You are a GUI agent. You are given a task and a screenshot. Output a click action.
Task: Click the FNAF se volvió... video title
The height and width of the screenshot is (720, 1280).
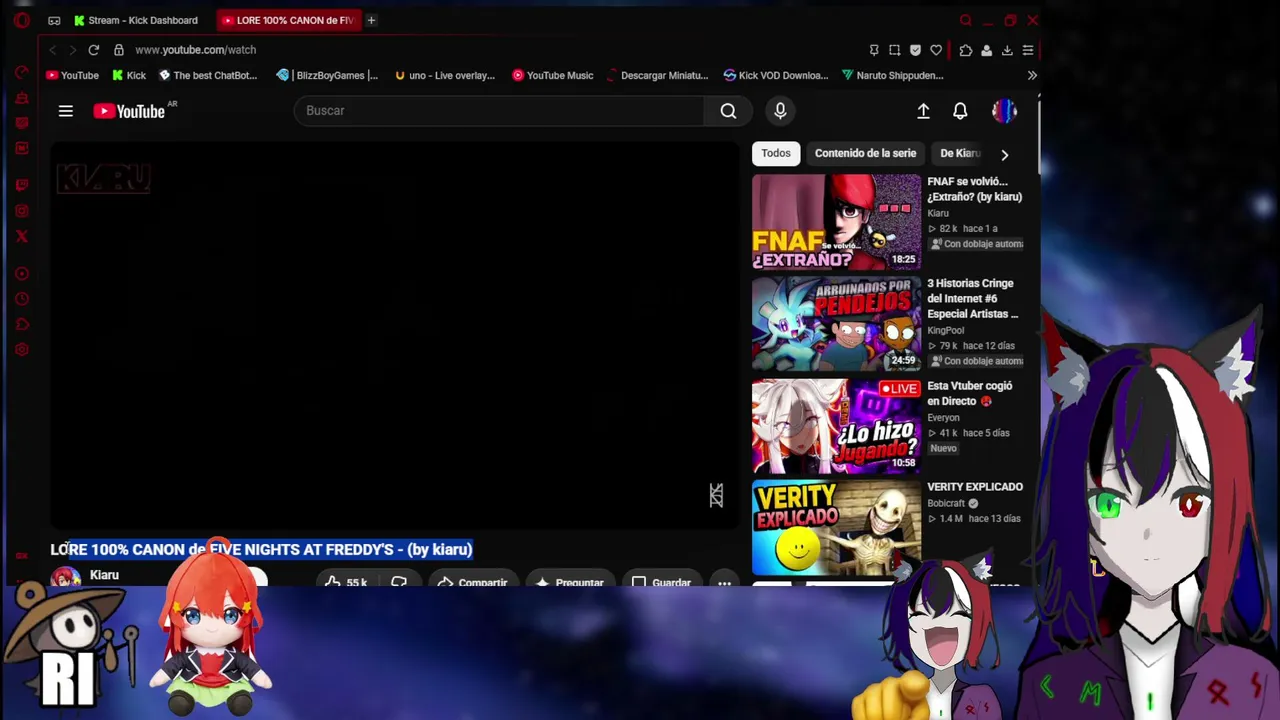coord(974,189)
